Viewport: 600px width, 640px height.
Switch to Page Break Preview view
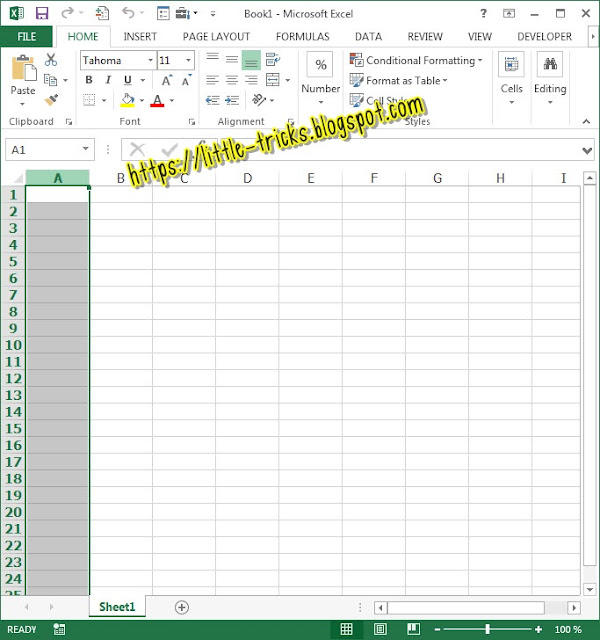(413, 629)
